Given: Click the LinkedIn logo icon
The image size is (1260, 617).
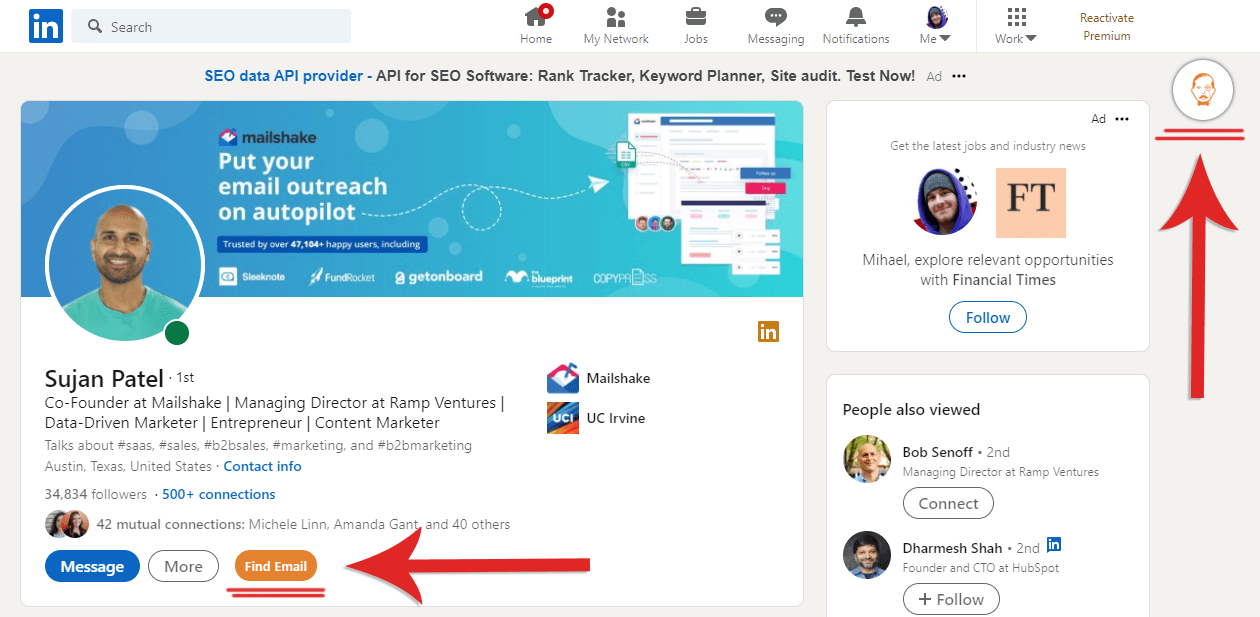Looking at the screenshot, I should 45,26.
